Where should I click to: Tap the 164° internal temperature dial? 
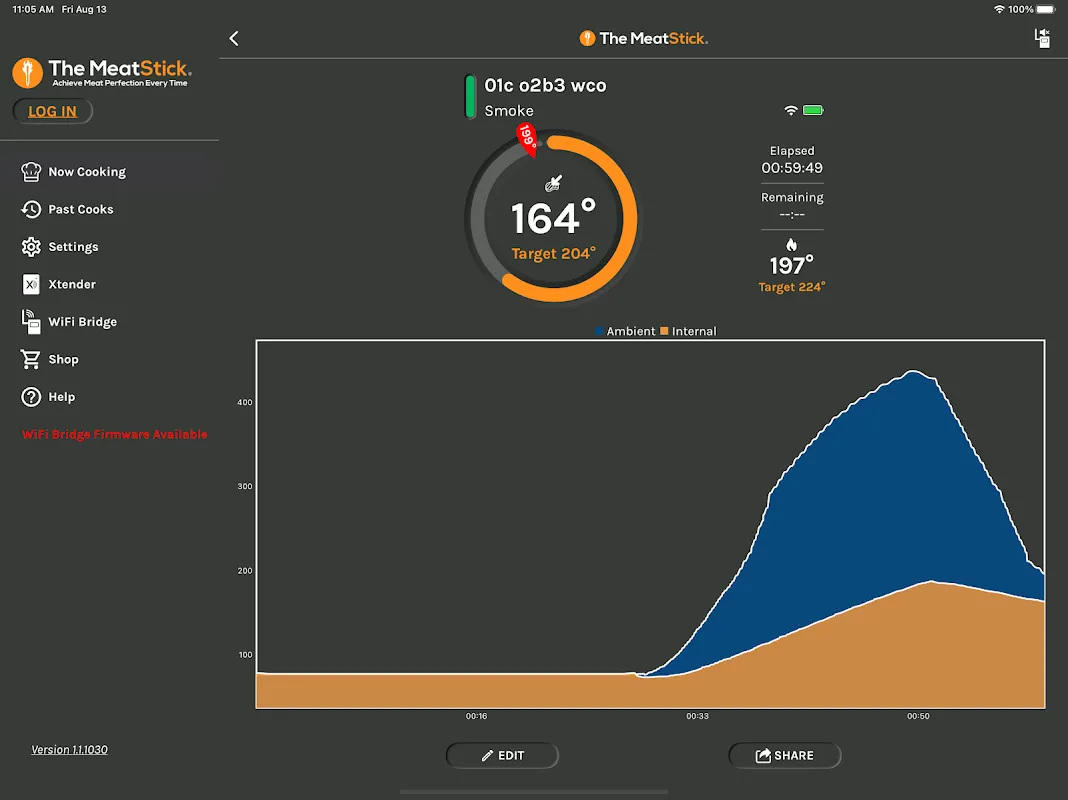(x=552, y=218)
